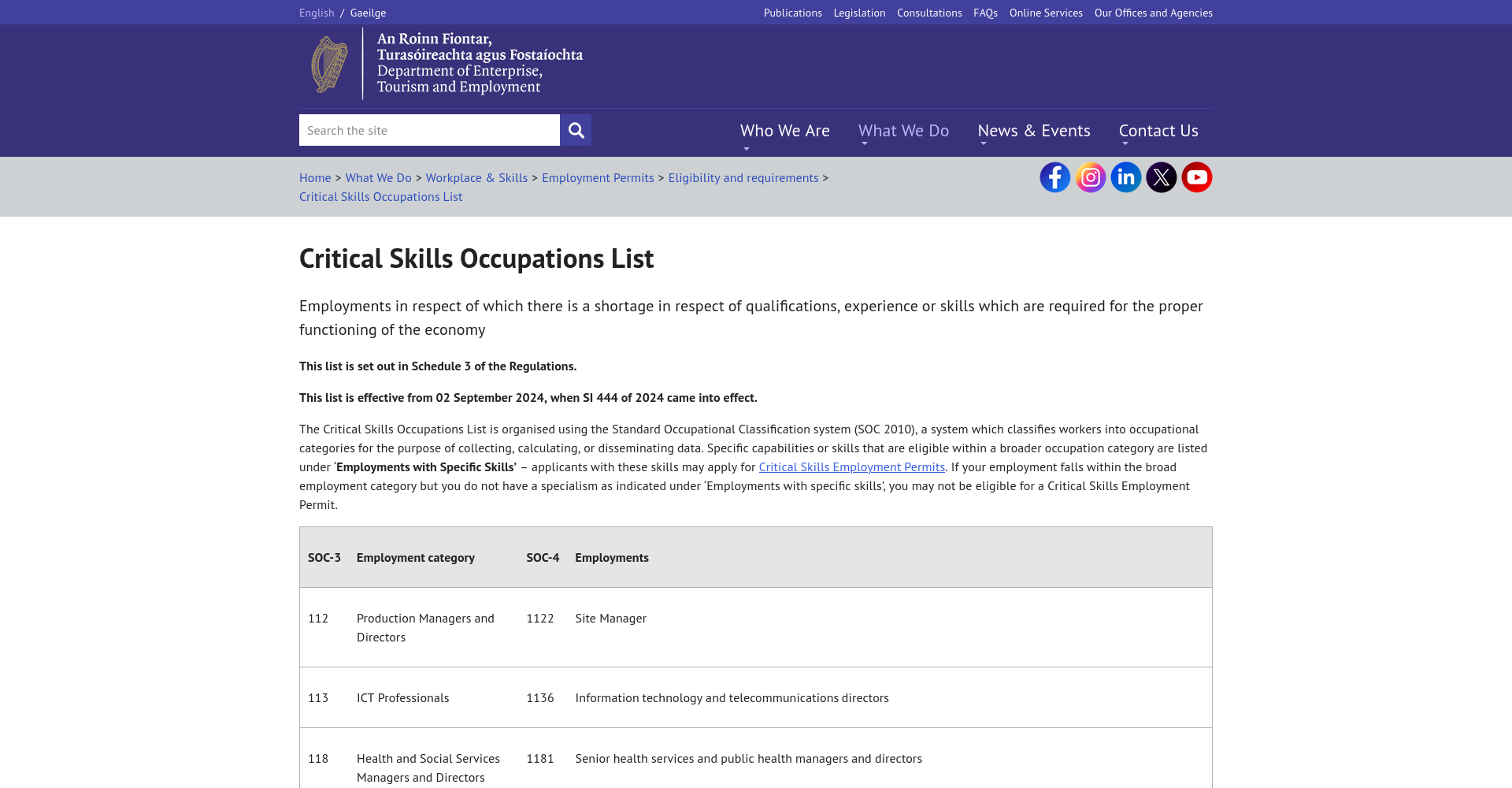1512x788 pixels.
Task: Click the Employment category column header
Action: point(416,558)
